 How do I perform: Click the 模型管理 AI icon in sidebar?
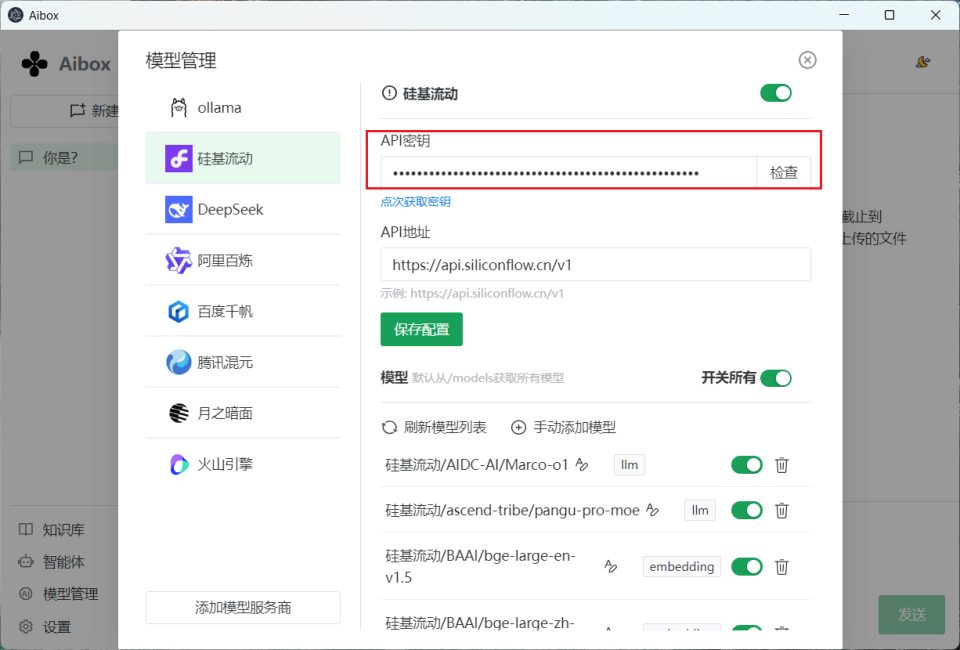[x=26, y=594]
